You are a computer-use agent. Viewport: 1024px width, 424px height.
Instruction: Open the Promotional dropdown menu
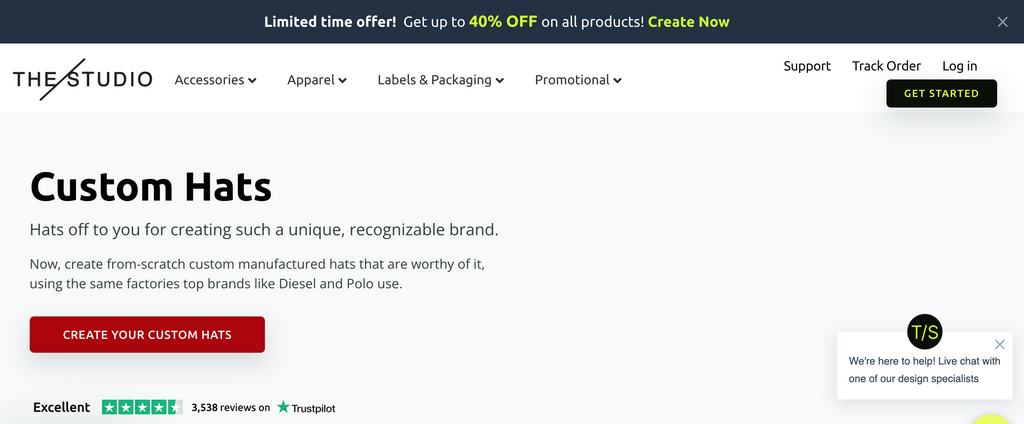click(x=578, y=80)
